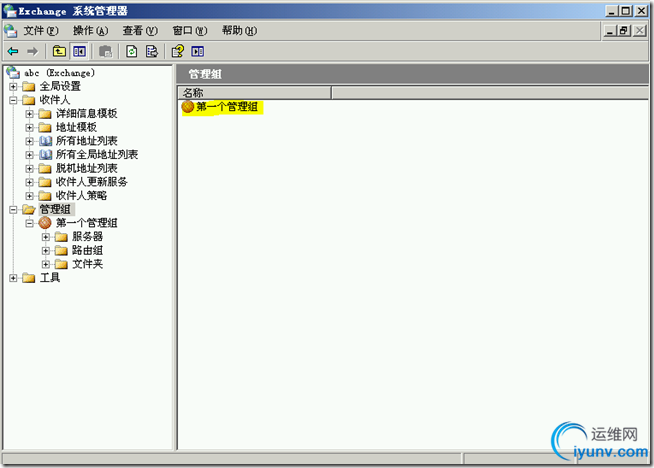
Task: Toggle the Show/Hide Console Tree icon
Action: (x=79, y=51)
